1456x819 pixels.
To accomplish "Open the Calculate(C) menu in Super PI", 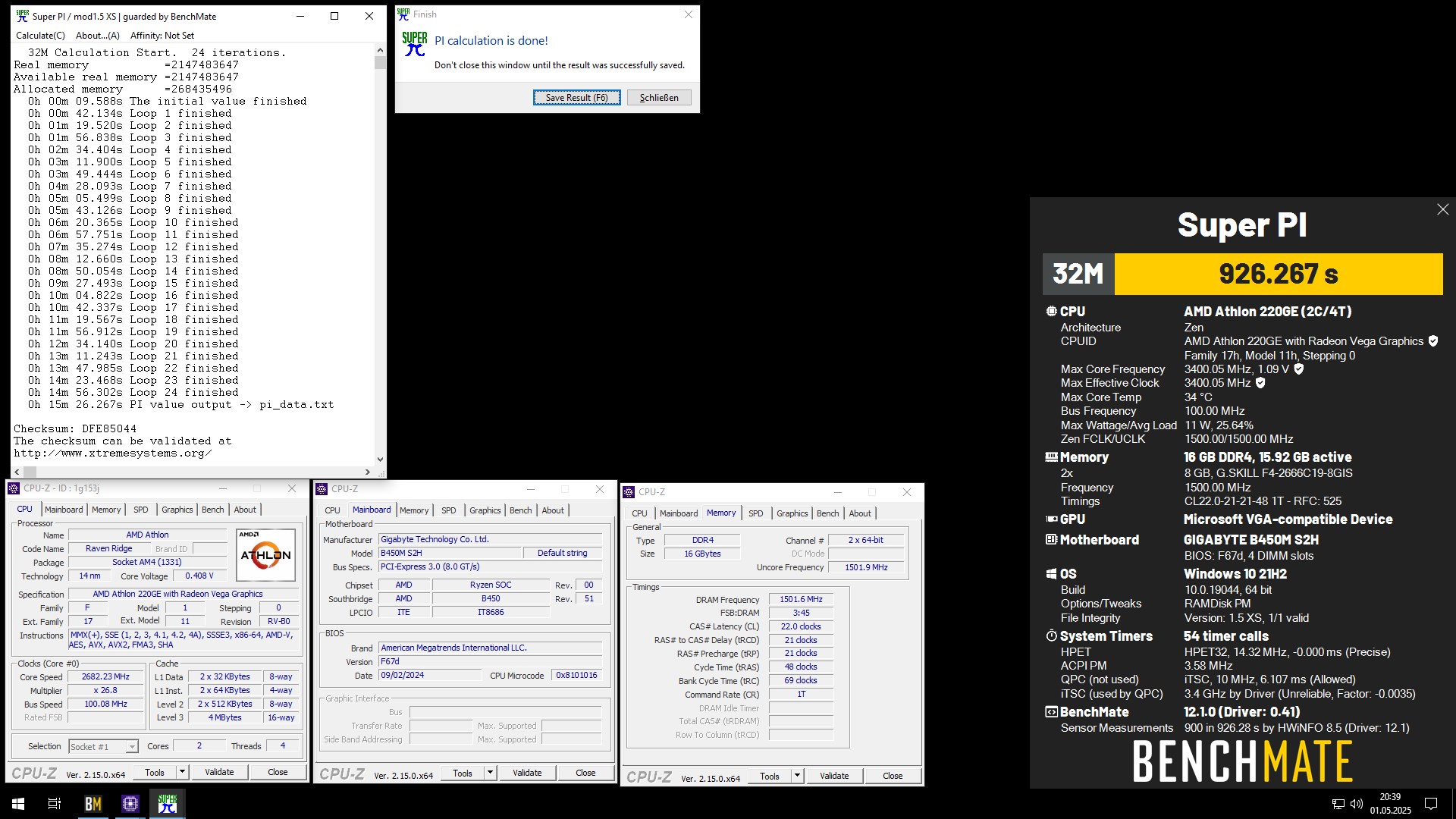I will pyautogui.click(x=40, y=35).
